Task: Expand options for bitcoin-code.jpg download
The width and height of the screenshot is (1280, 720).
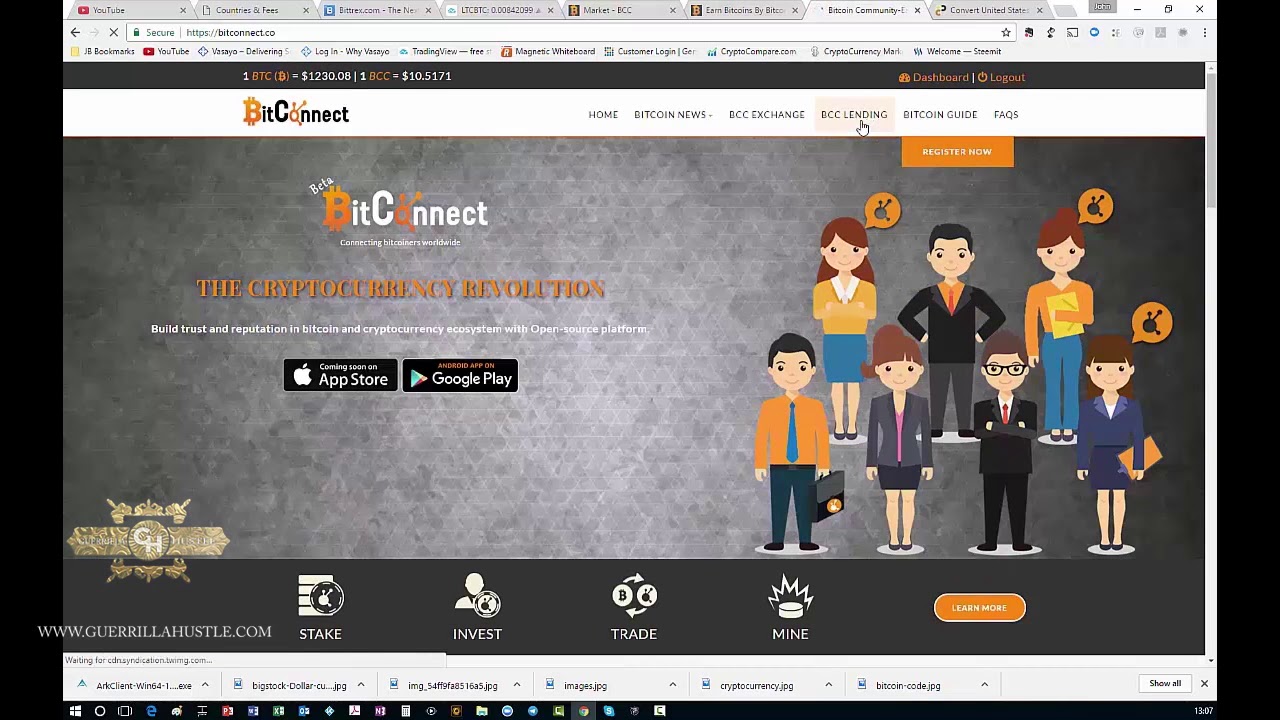Action: pos(984,685)
